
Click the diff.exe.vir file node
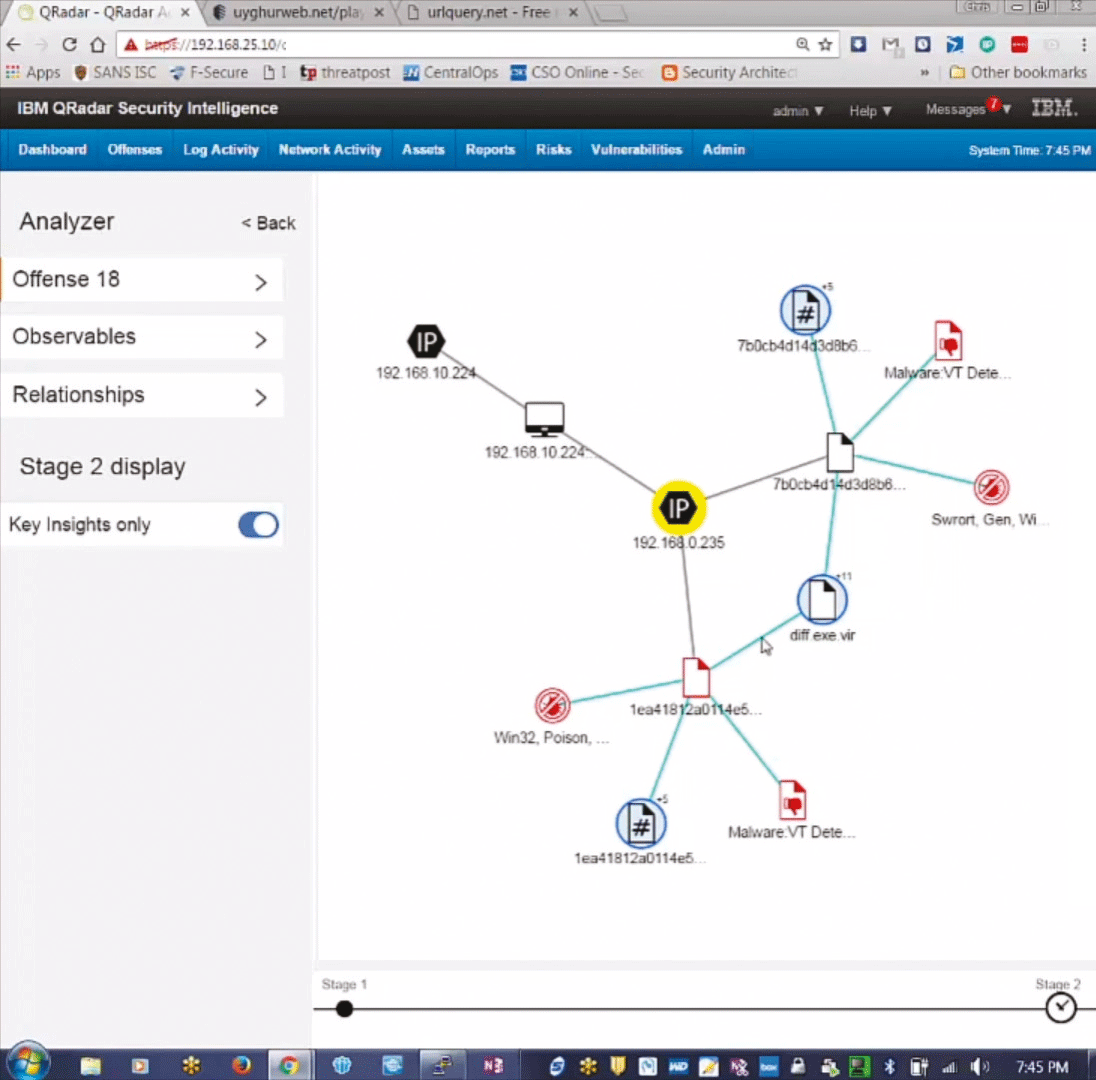click(822, 600)
